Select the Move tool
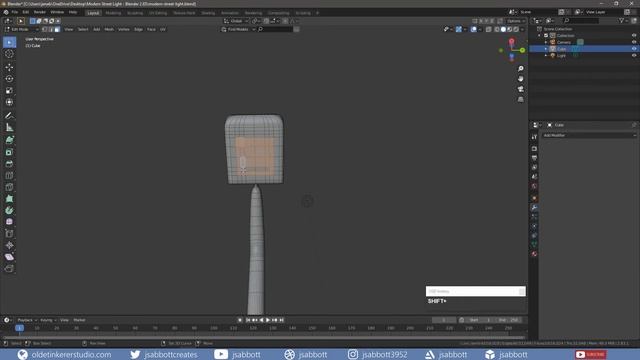 click(9, 67)
